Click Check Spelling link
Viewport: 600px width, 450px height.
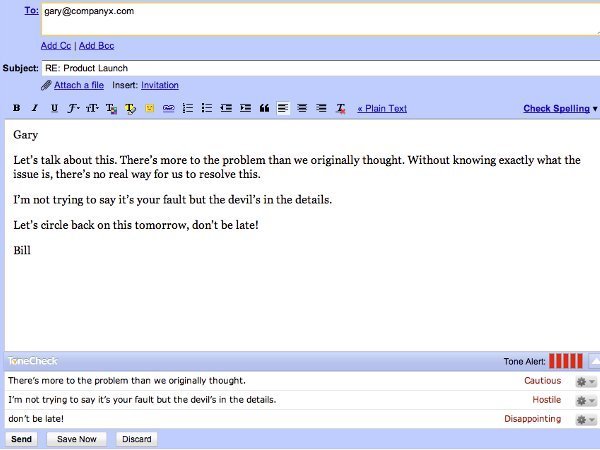pyautogui.click(x=556, y=109)
